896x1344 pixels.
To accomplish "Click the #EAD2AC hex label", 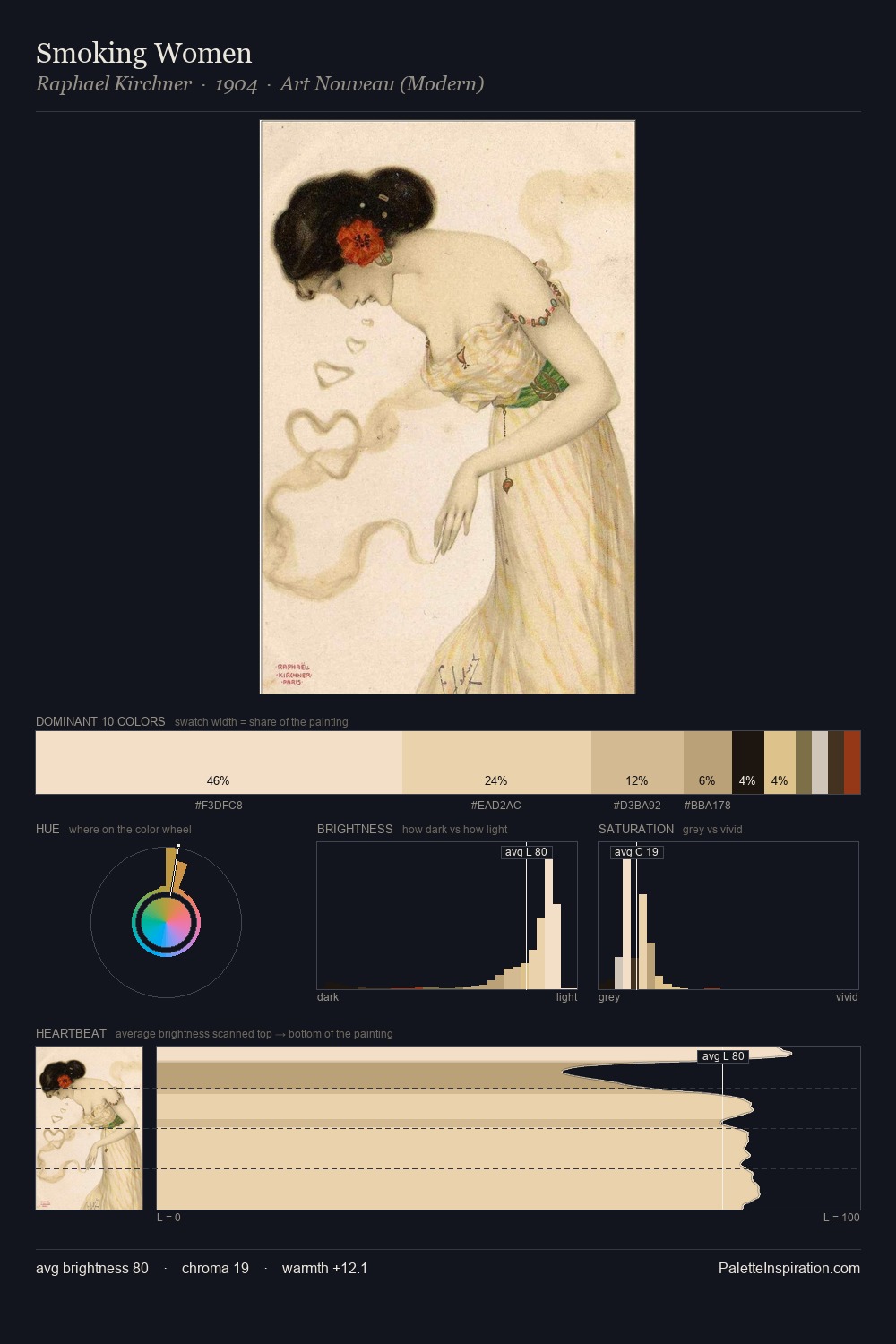I will [x=496, y=806].
